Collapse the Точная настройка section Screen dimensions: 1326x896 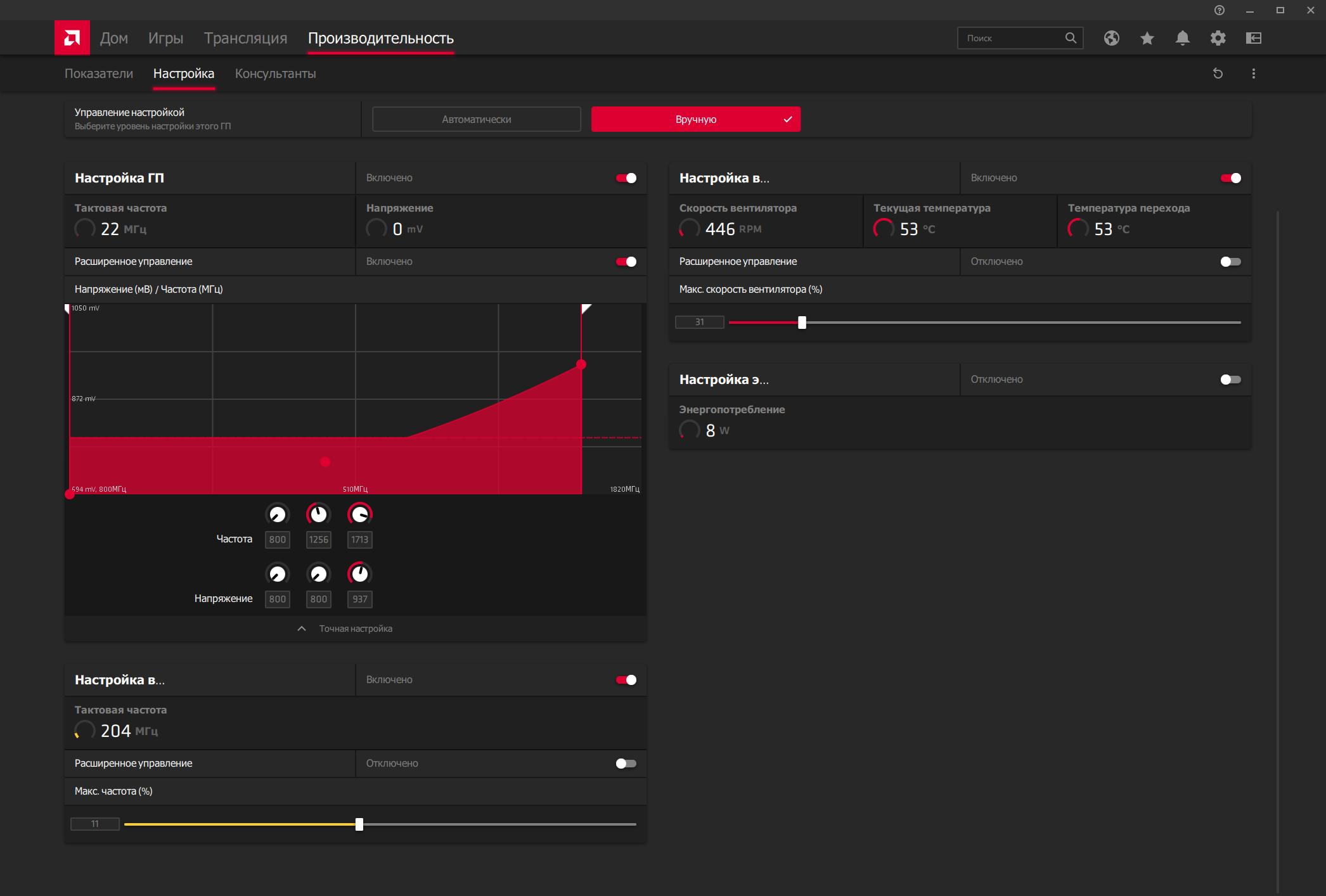point(345,629)
